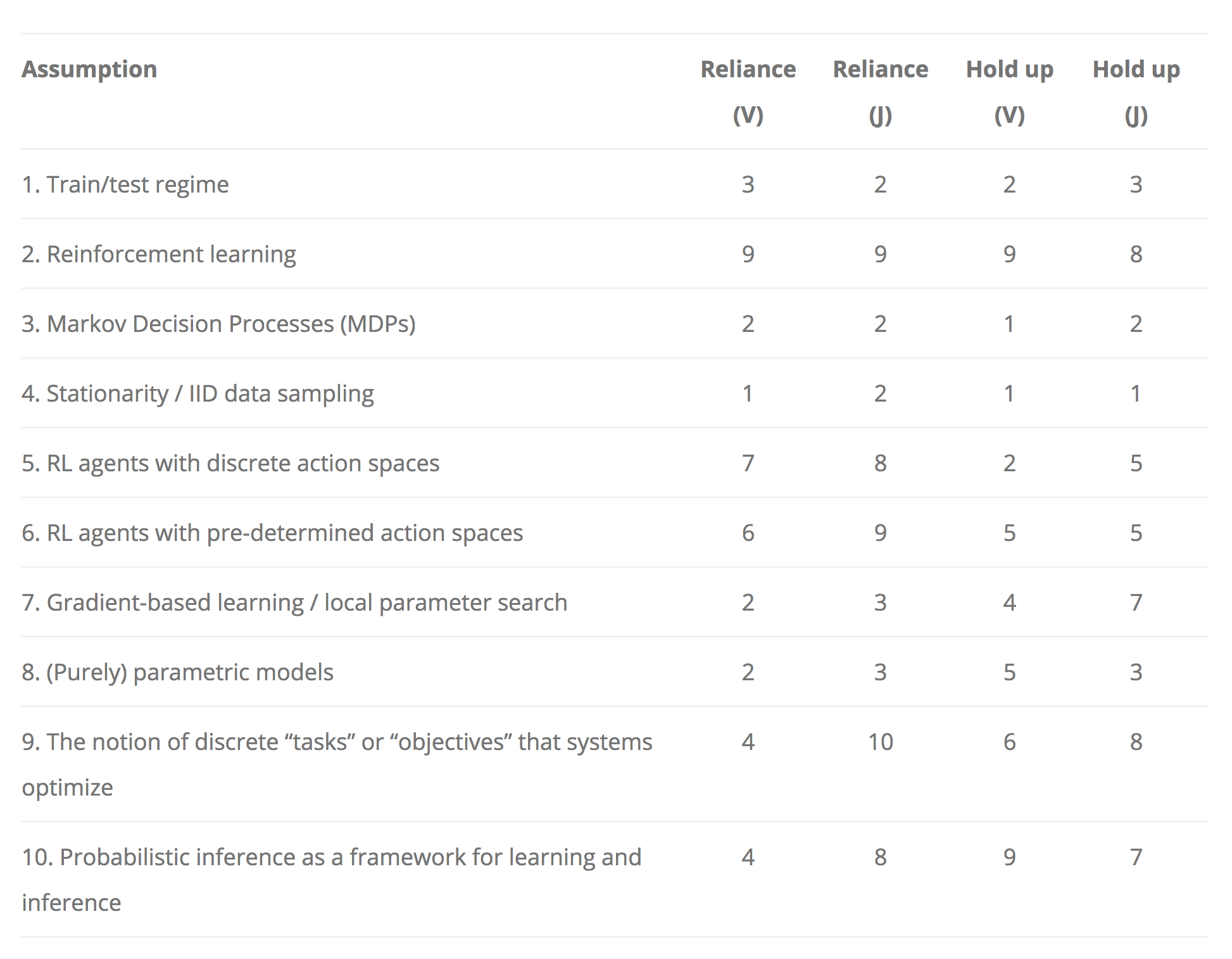Click the Hold up (V) column header
This screenshot has height=959, width=1232.
(1009, 91)
